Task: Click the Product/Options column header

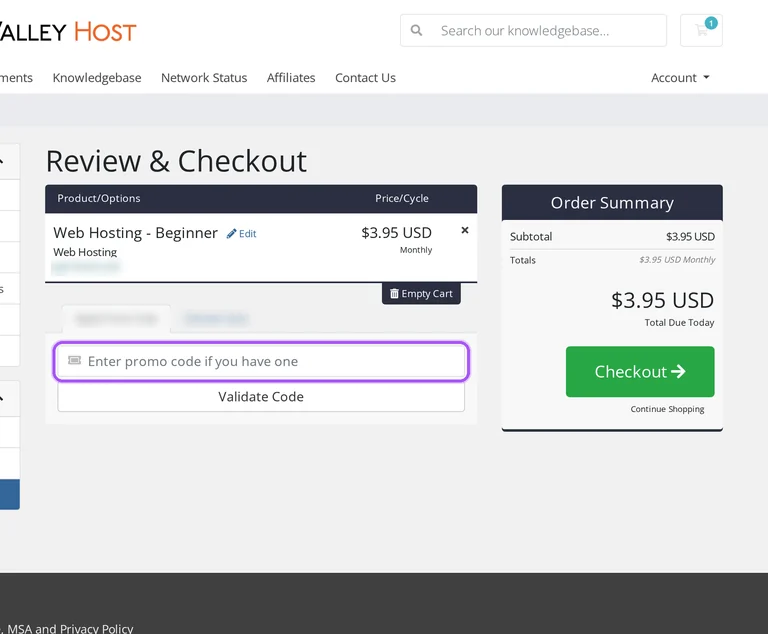Action: point(99,198)
